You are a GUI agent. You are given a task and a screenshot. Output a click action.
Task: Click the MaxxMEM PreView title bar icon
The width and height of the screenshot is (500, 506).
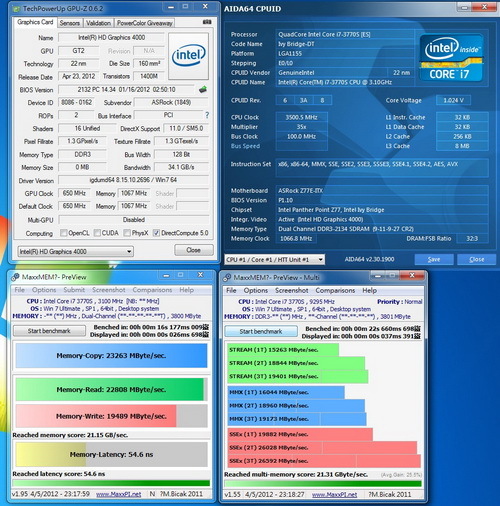15,277
